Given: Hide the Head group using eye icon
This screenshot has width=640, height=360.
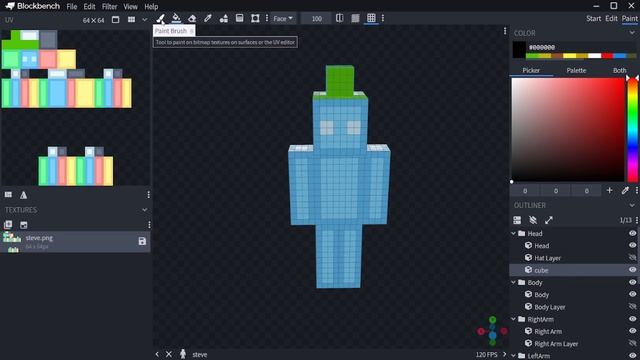Looking at the screenshot, I should [x=633, y=233].
